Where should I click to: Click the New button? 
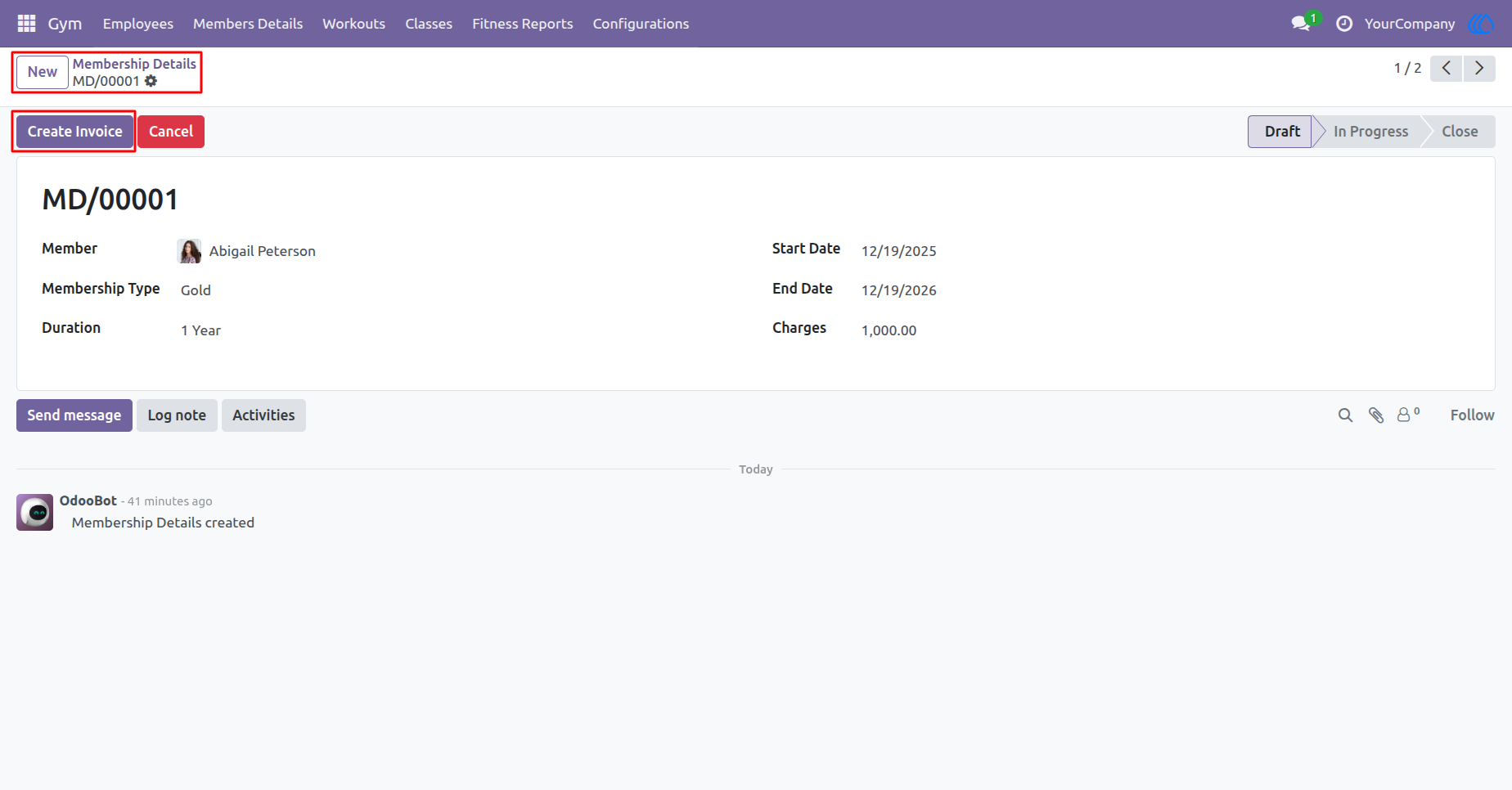pos(43,72)
